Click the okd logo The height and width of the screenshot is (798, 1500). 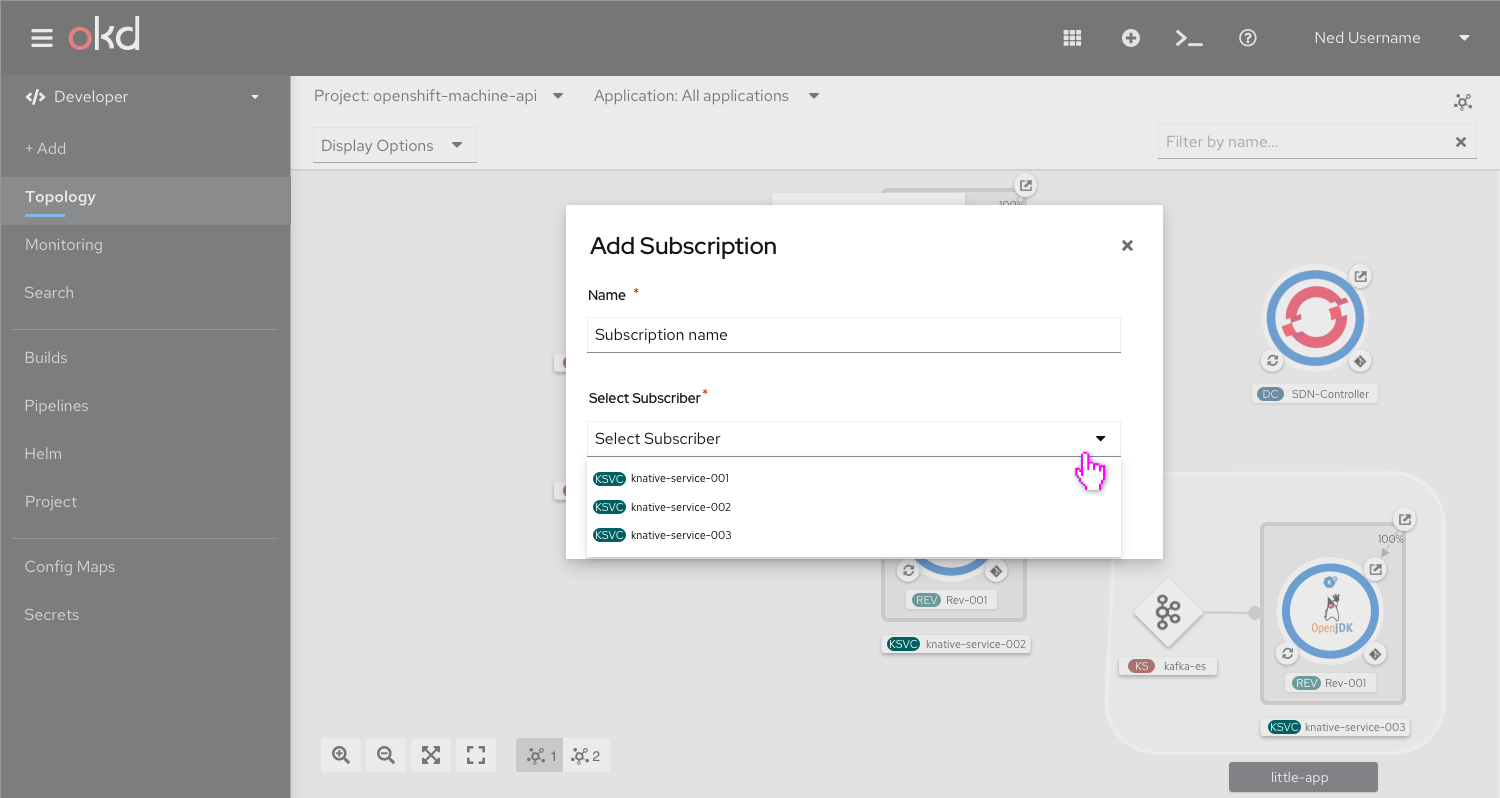coord(104,37)
